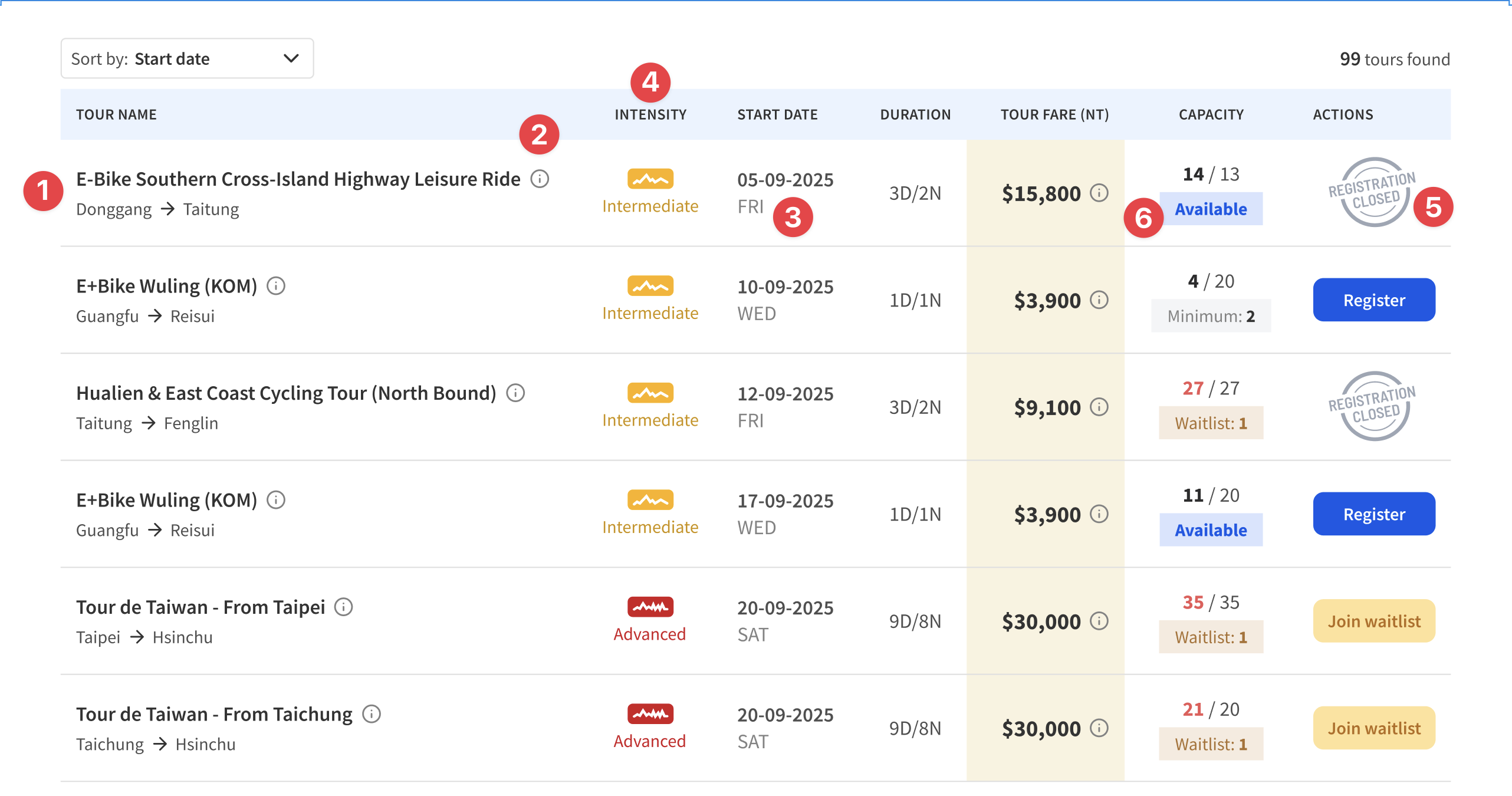Screen dimensions: 1512x796
Task: Open the Sort by Start date dropdown
Action: click(186, 58)
